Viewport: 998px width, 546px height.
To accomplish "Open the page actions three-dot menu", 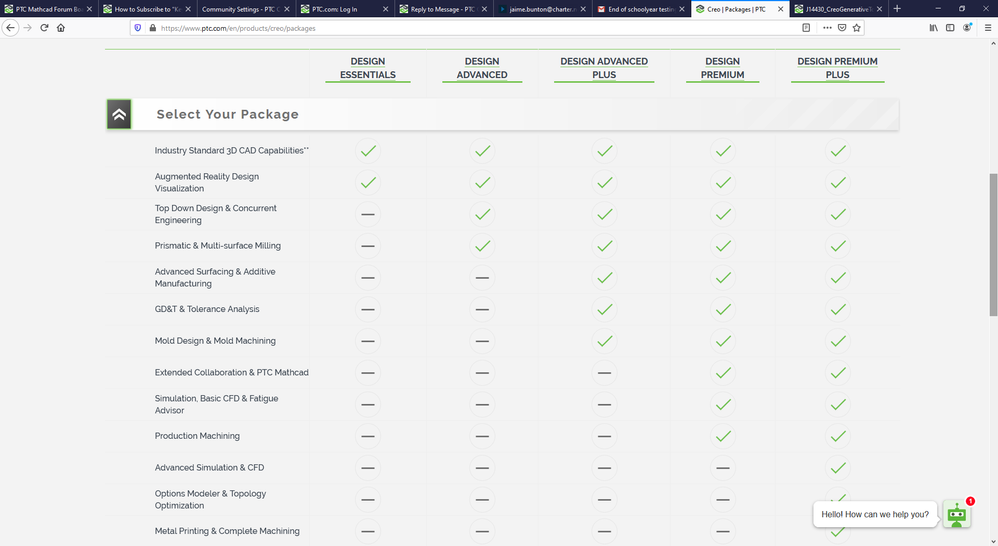I will point(827,28).
